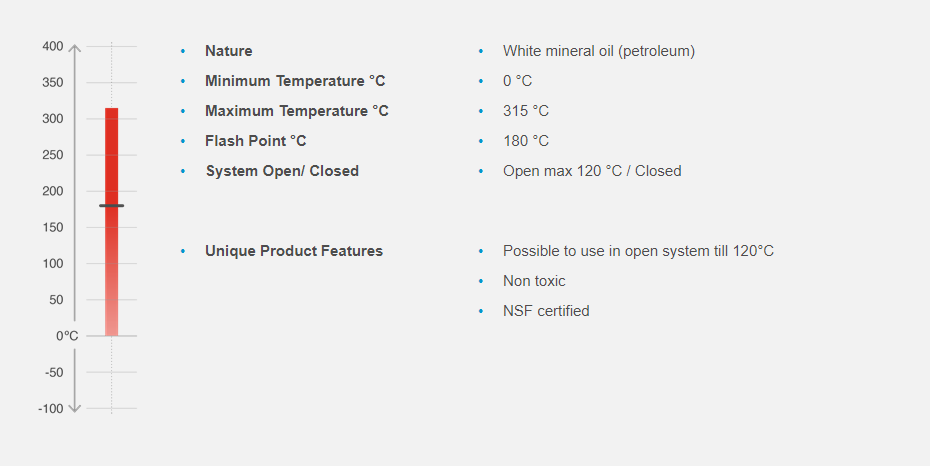Click the White mineral oil (petroleum) value
The width and height of the screenshot is (931, 466).
pos(598,51)
